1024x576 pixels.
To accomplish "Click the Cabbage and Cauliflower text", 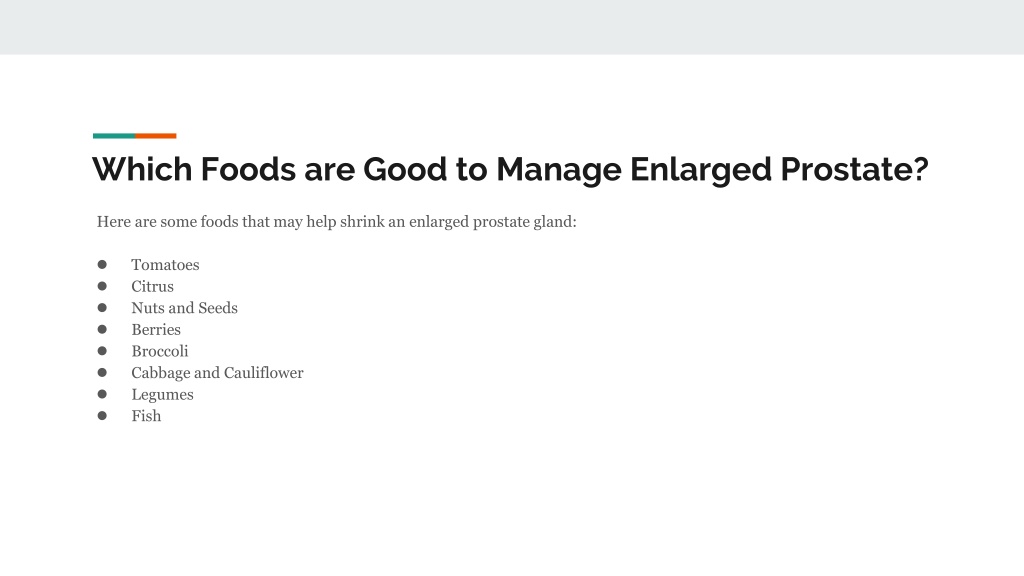I will pos(217,372).
